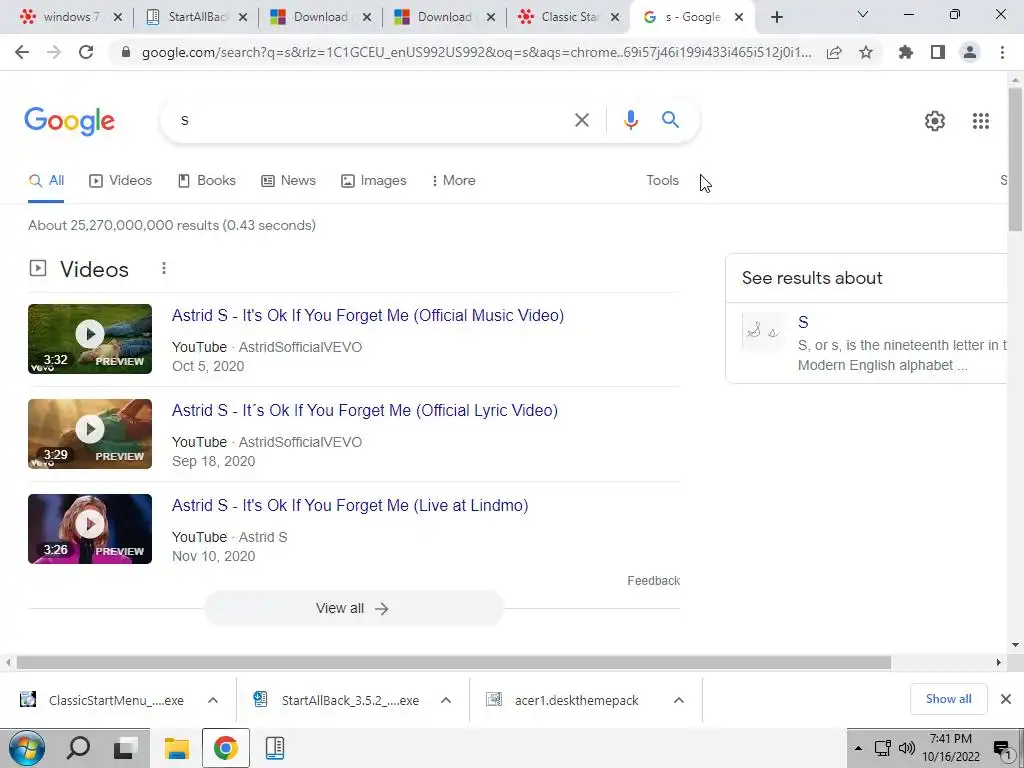Send Feedback on video results
The width and height of the screenshot is (1024, 768).
pyautogui.click(x=653, y=581)
